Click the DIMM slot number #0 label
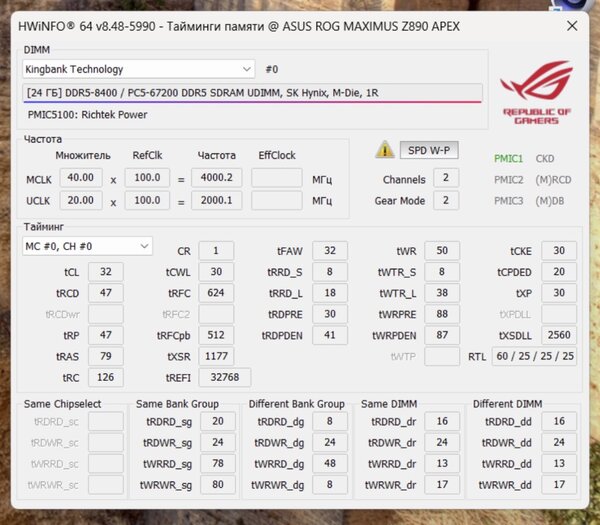 tap(272, 69)
